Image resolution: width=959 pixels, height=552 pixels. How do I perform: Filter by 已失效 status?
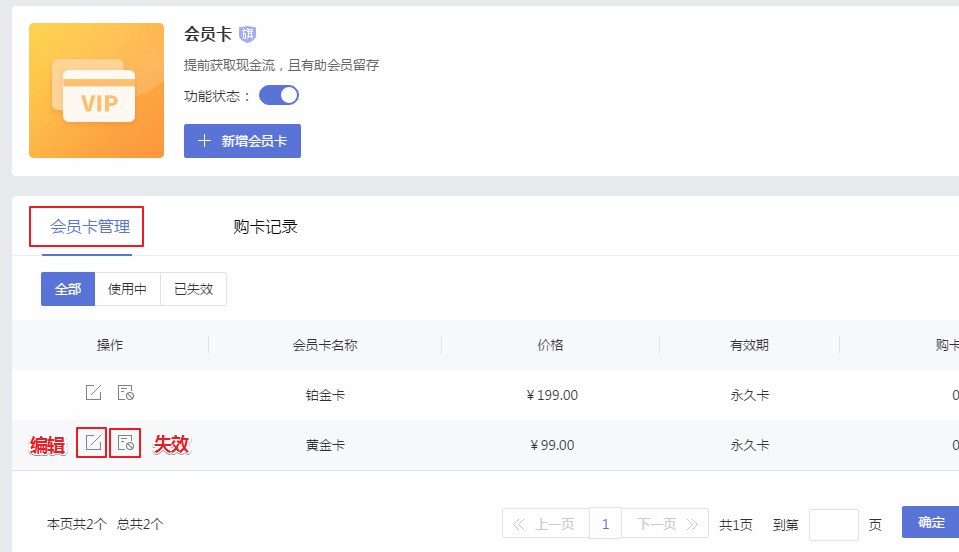coord(193,289)
